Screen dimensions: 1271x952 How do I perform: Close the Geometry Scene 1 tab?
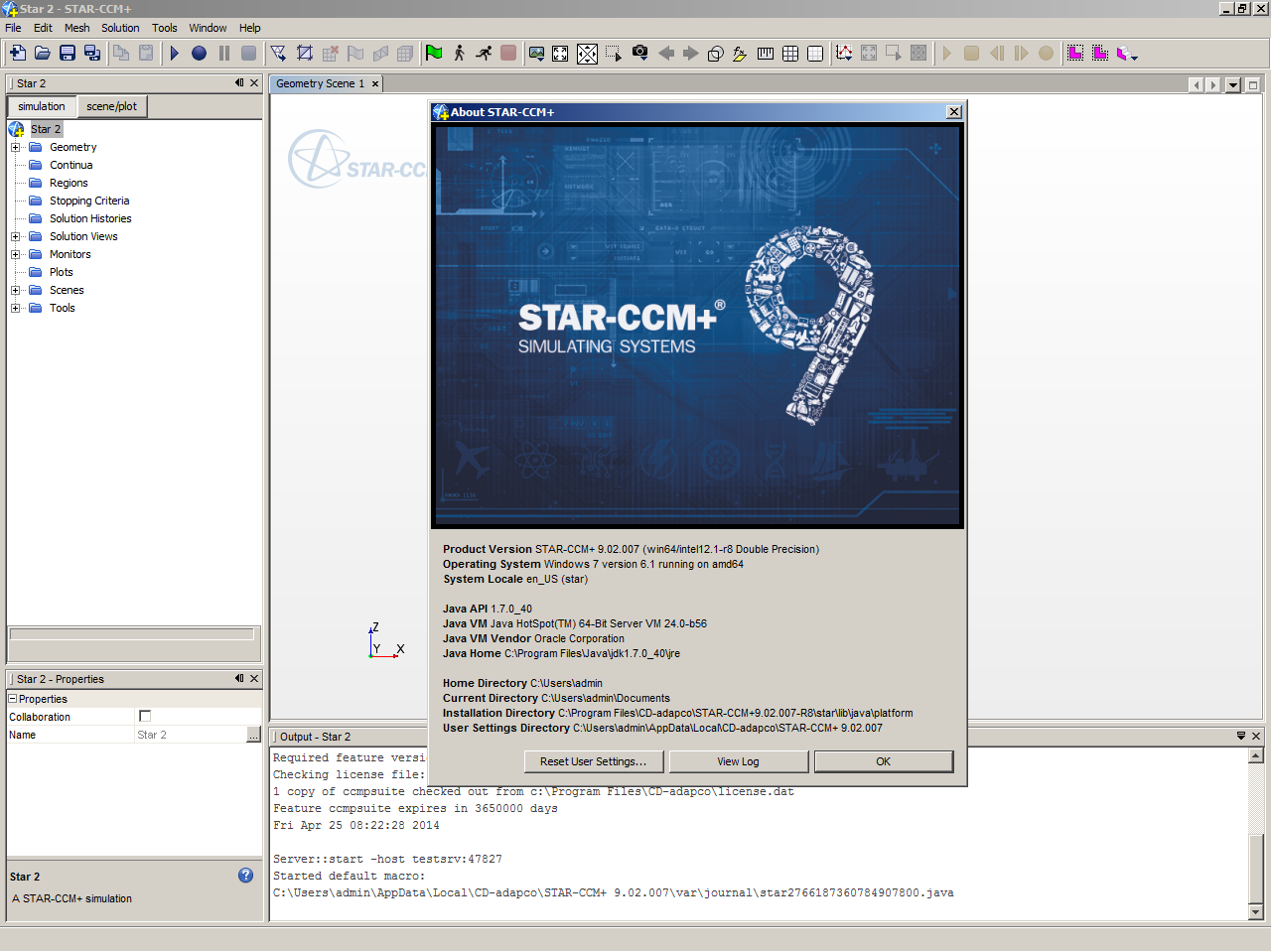click(x=375, y=84)
